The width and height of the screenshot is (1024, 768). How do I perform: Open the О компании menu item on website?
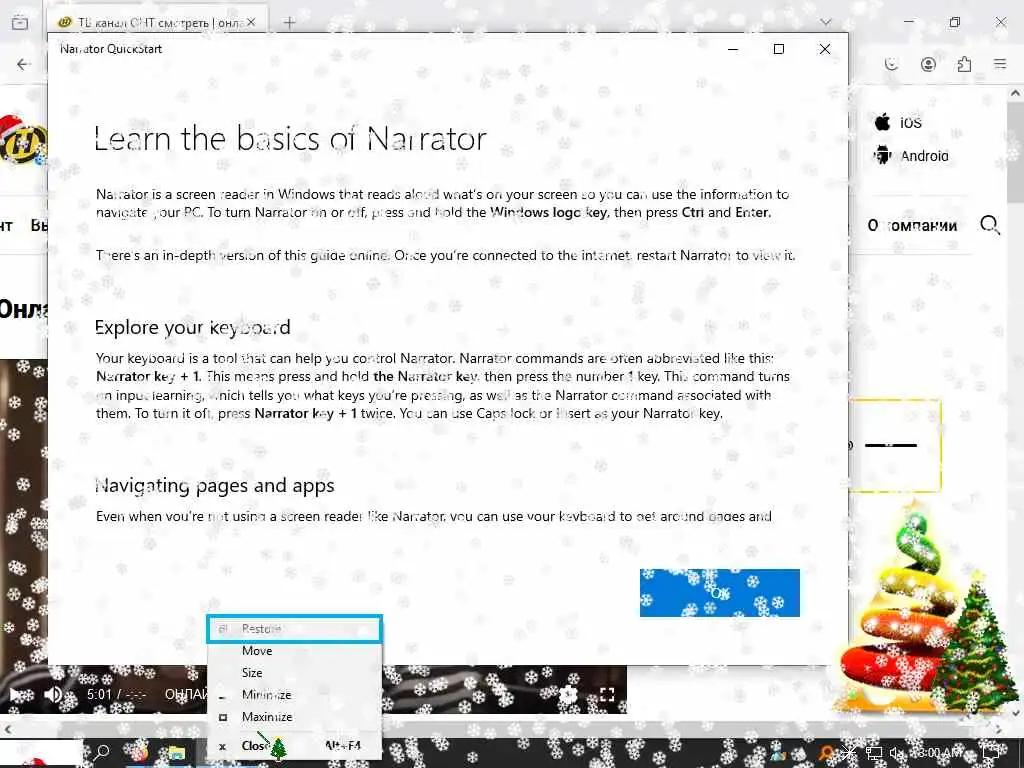point(912,225)
